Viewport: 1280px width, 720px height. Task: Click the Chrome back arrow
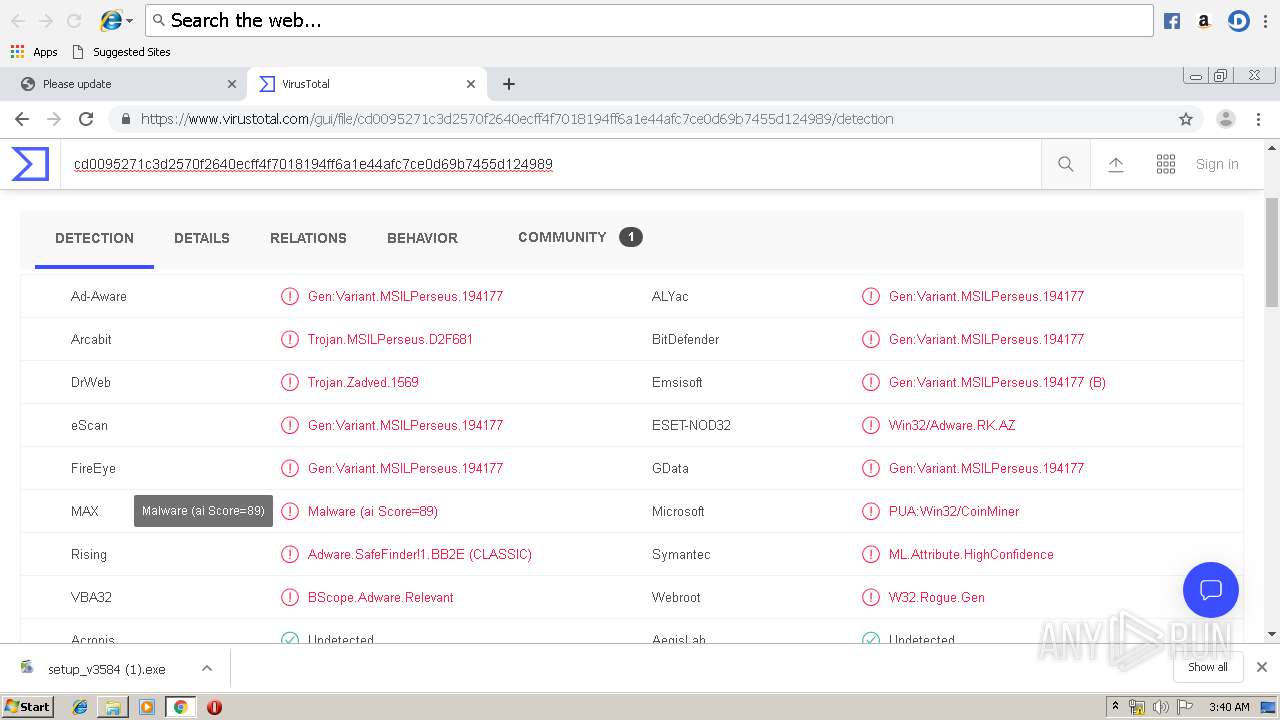pyautogui.click(x=22, y=119)
